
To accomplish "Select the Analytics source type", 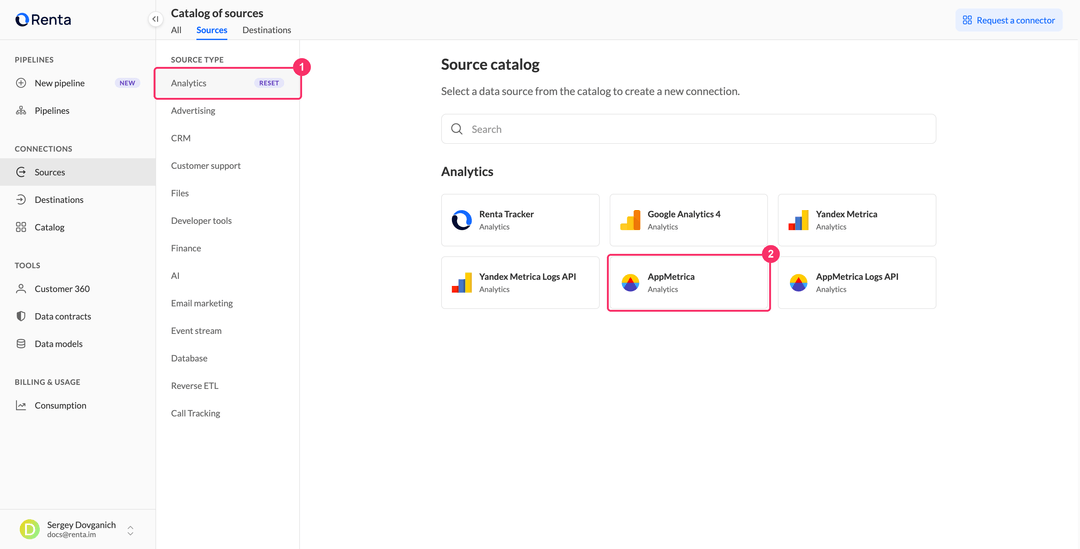I will click(x=189, y=83).
